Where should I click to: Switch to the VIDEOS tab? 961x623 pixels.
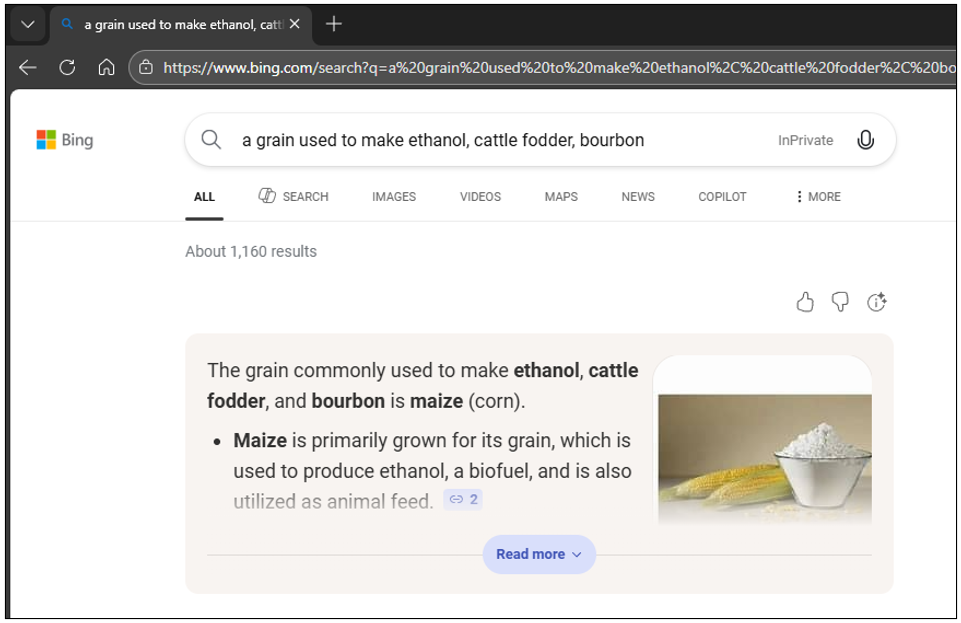click(x=480, y=197)
